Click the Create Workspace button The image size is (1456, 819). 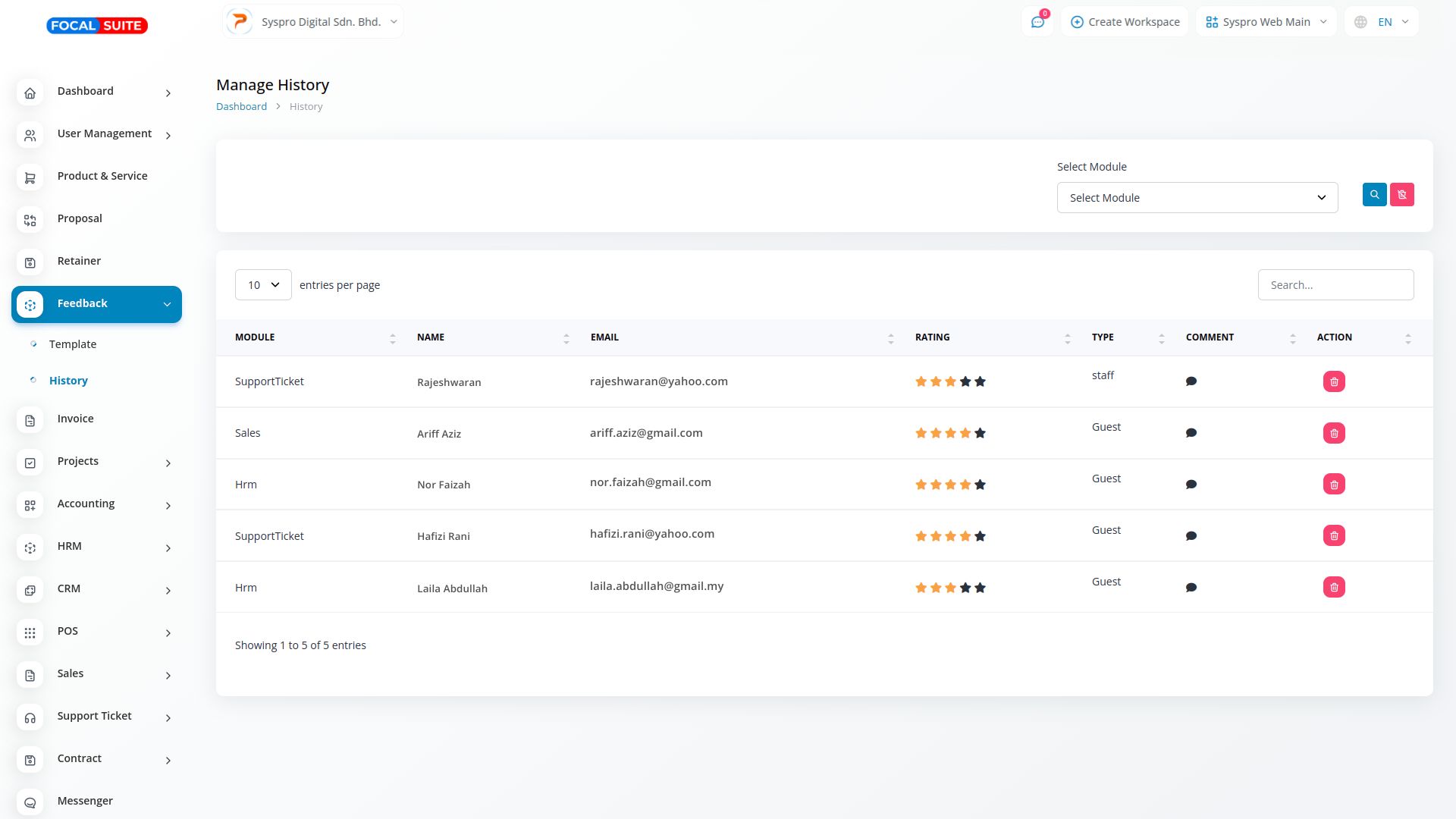click(1125, 22)
